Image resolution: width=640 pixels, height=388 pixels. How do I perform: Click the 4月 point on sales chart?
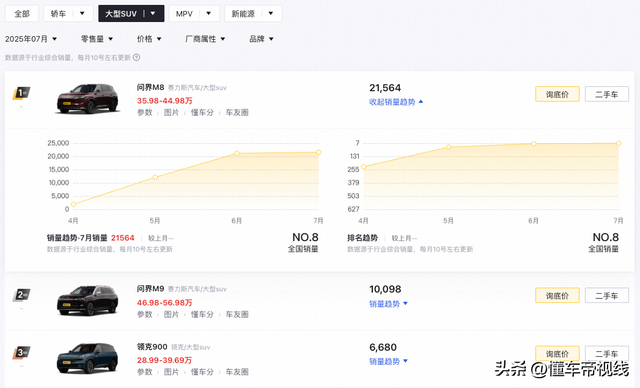pyautogui.click(x=73, y=204)
